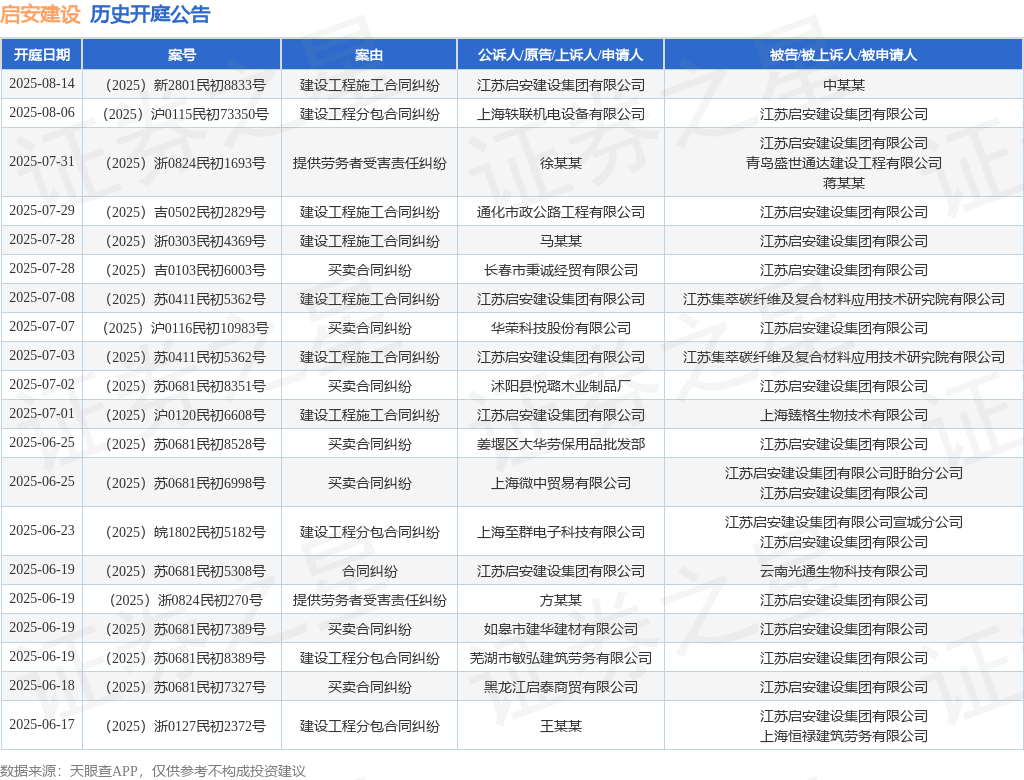Click the 被告/被上诉人/被申请人 column header
The image size is (1024, 780).
[x=843, y=55]
